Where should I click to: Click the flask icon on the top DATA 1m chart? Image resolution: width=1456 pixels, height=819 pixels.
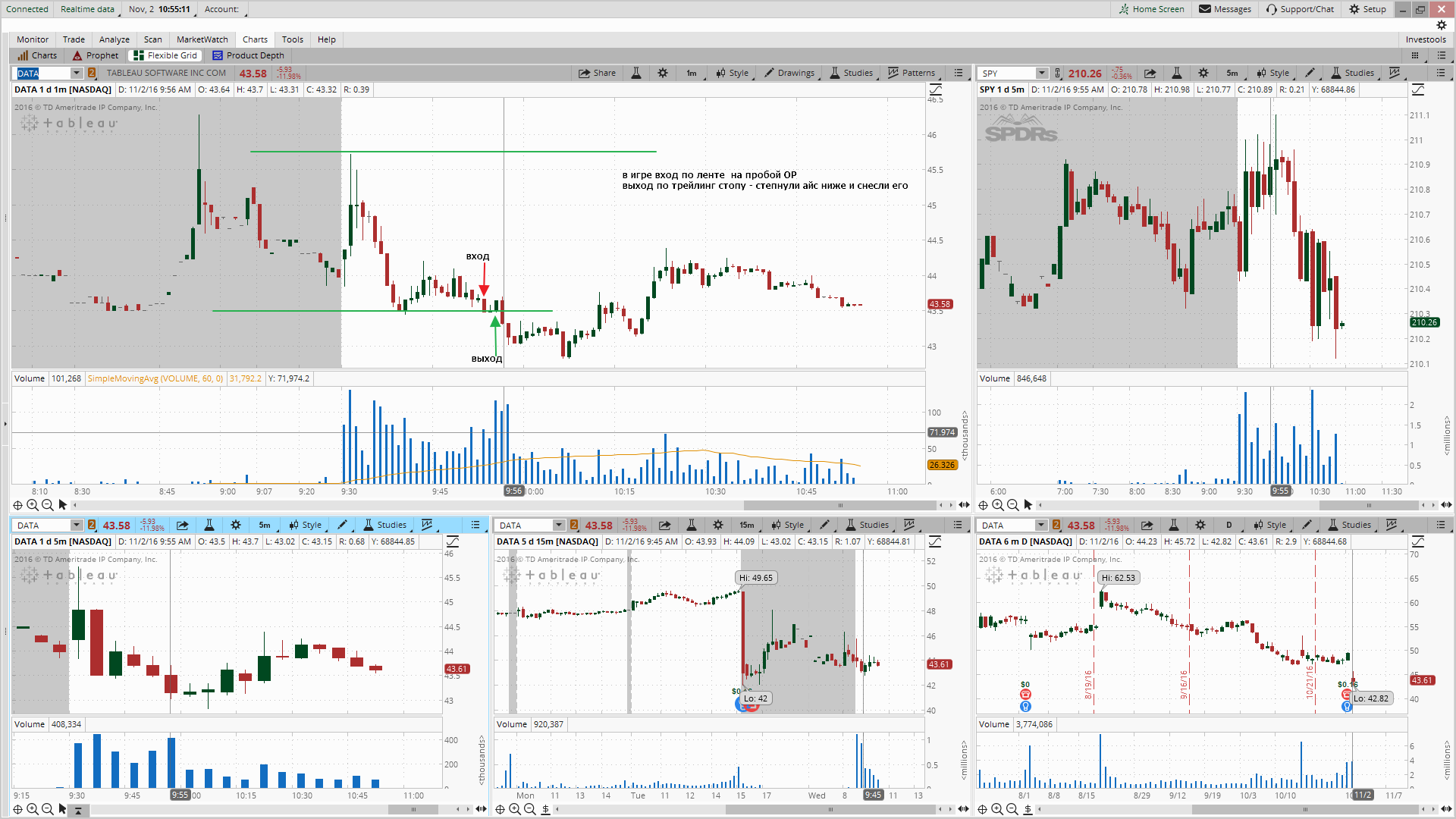click(636, 73)
